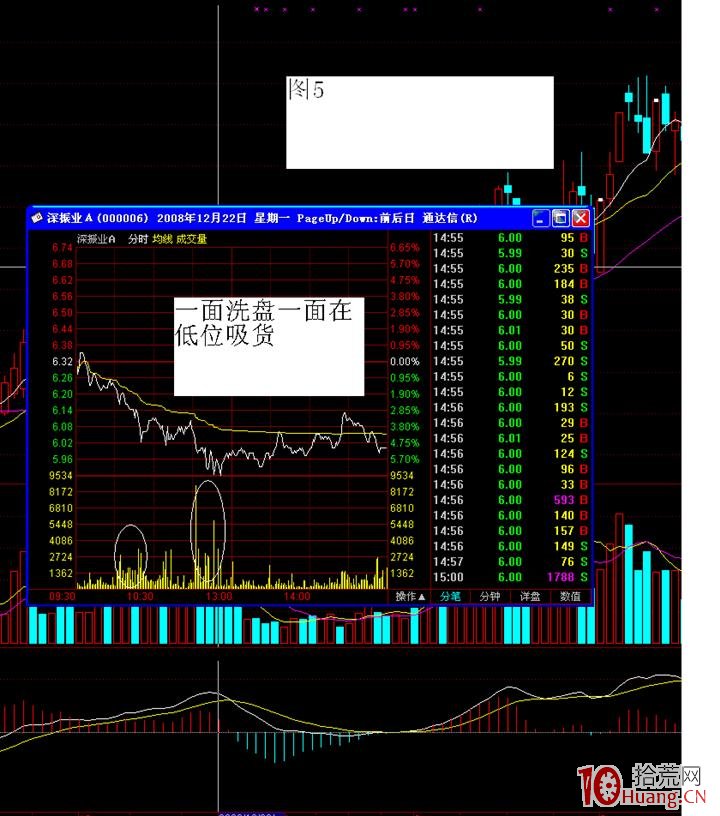Click the 09:30 time axis label
This screenshot has height=816, width=720.
[x=62, y=596]
